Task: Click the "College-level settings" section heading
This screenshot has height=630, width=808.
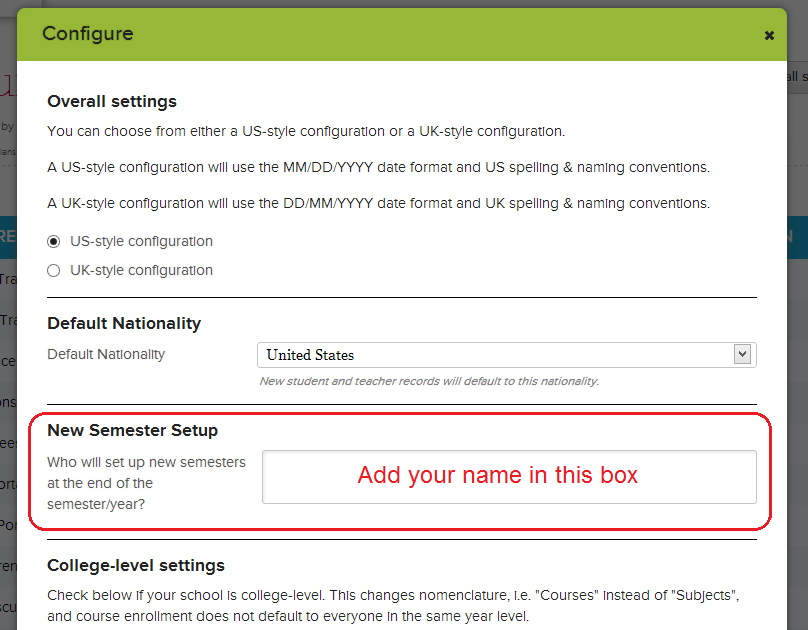Action: 136,566
